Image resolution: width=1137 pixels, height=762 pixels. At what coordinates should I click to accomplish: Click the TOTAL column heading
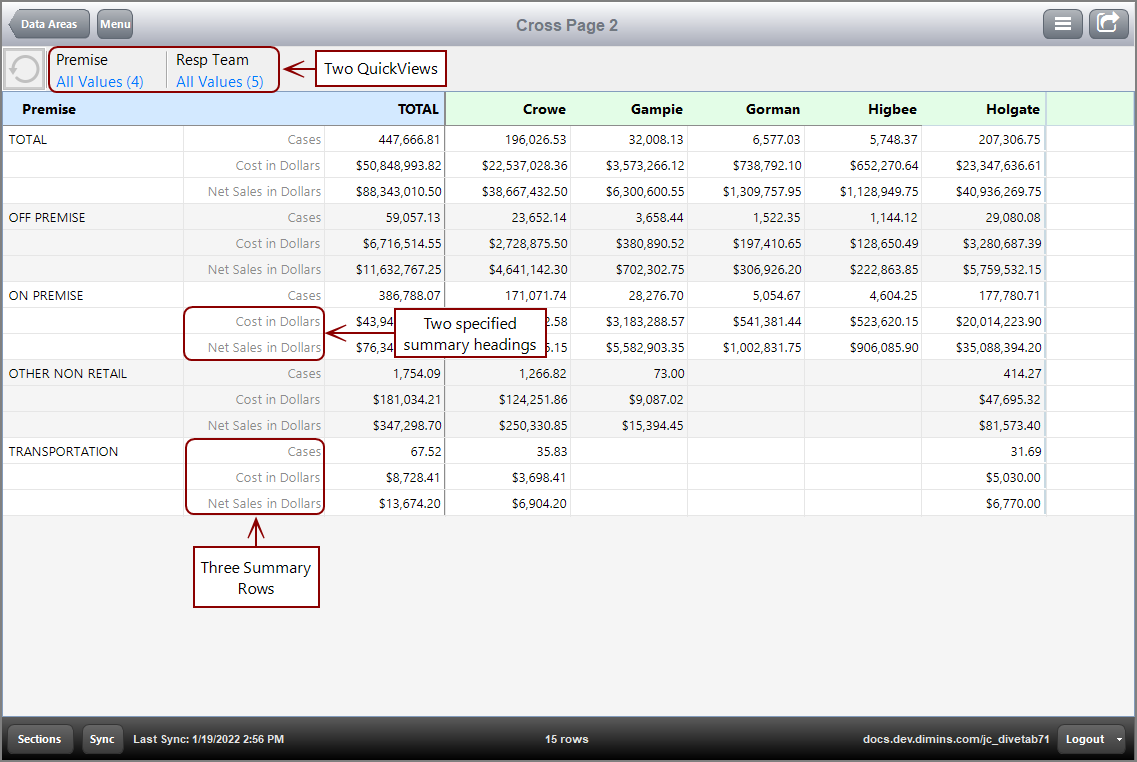click(419, 109)
